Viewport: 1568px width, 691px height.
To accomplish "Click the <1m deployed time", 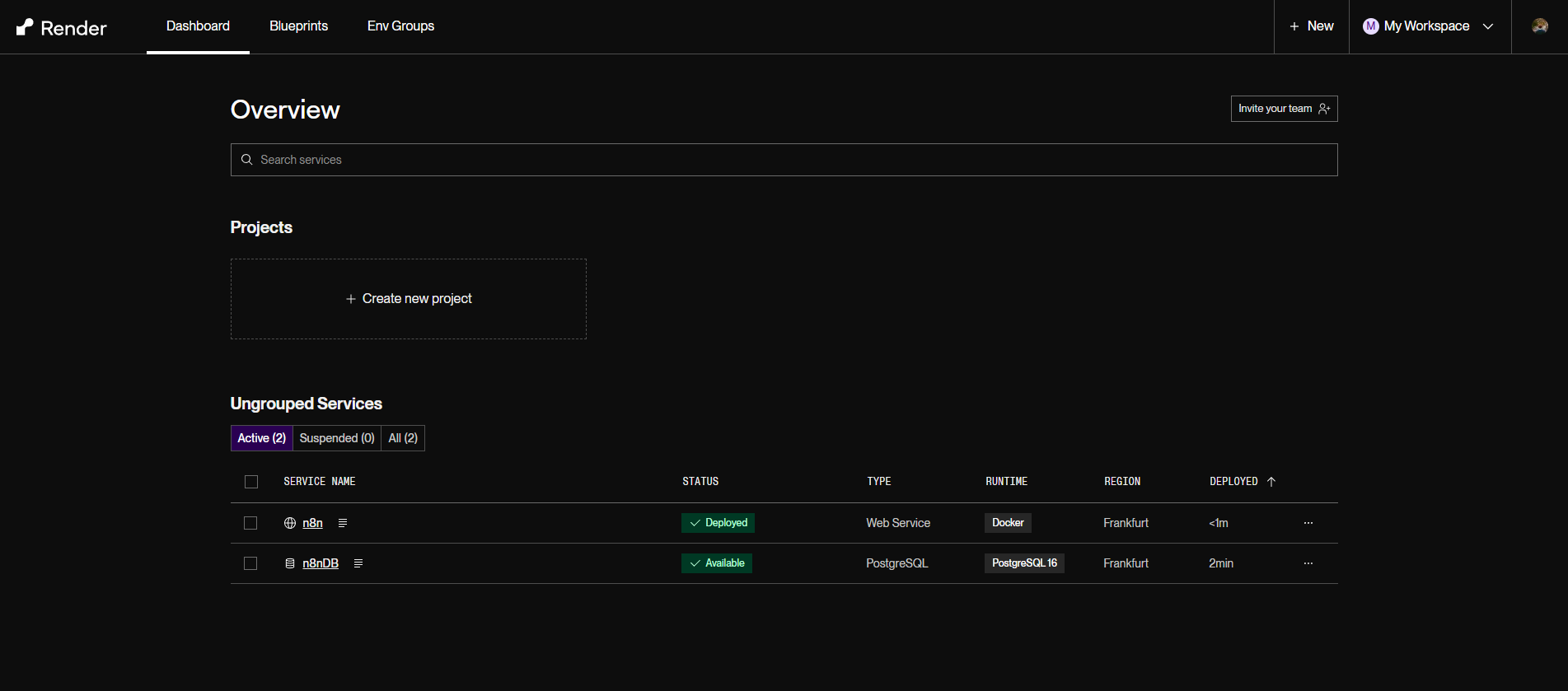I will (1219, 523).
